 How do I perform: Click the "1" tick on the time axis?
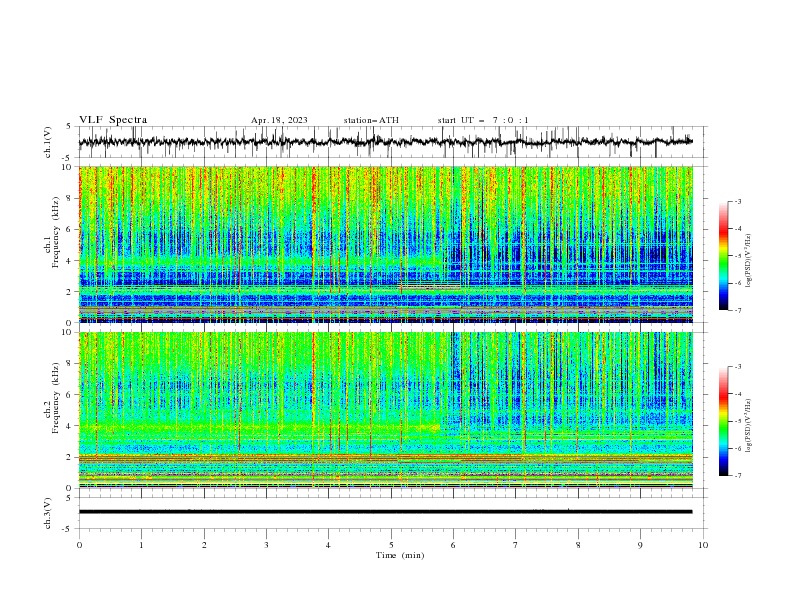141,545
